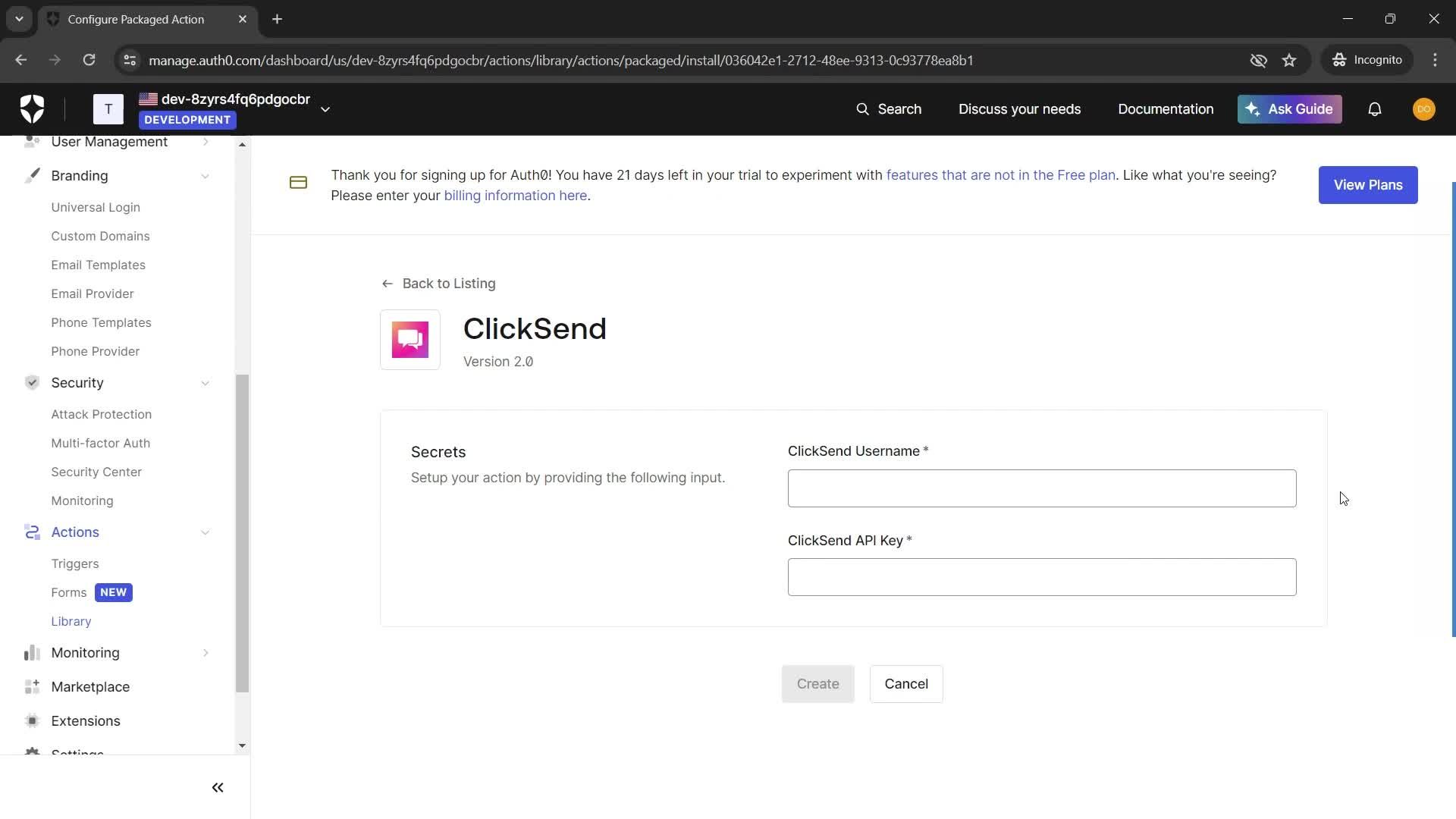1456x819 pixels.
Task: Collapse the Actions section chevron
Action: click(x=205, y=532)
